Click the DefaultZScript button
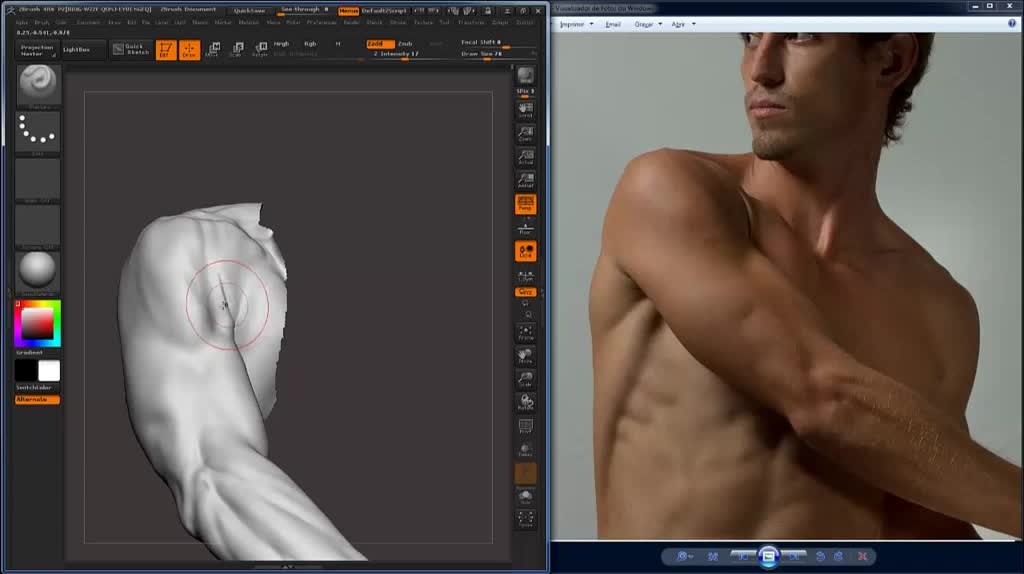The width and height of the screenshot is (1024, 574). 384,10
